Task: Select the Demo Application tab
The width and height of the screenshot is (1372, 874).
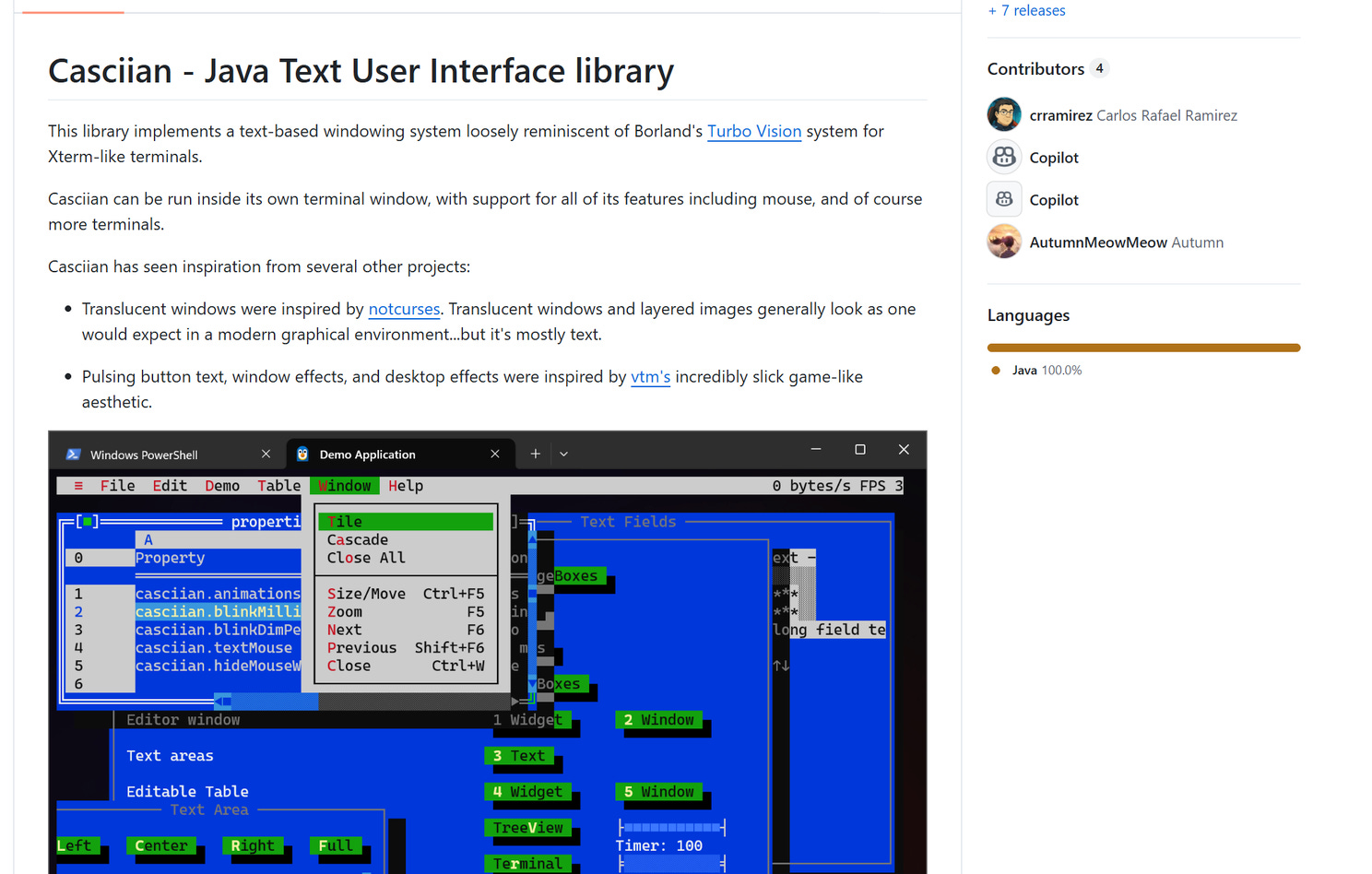Action: pyautogui.click(x=399, y=455)
